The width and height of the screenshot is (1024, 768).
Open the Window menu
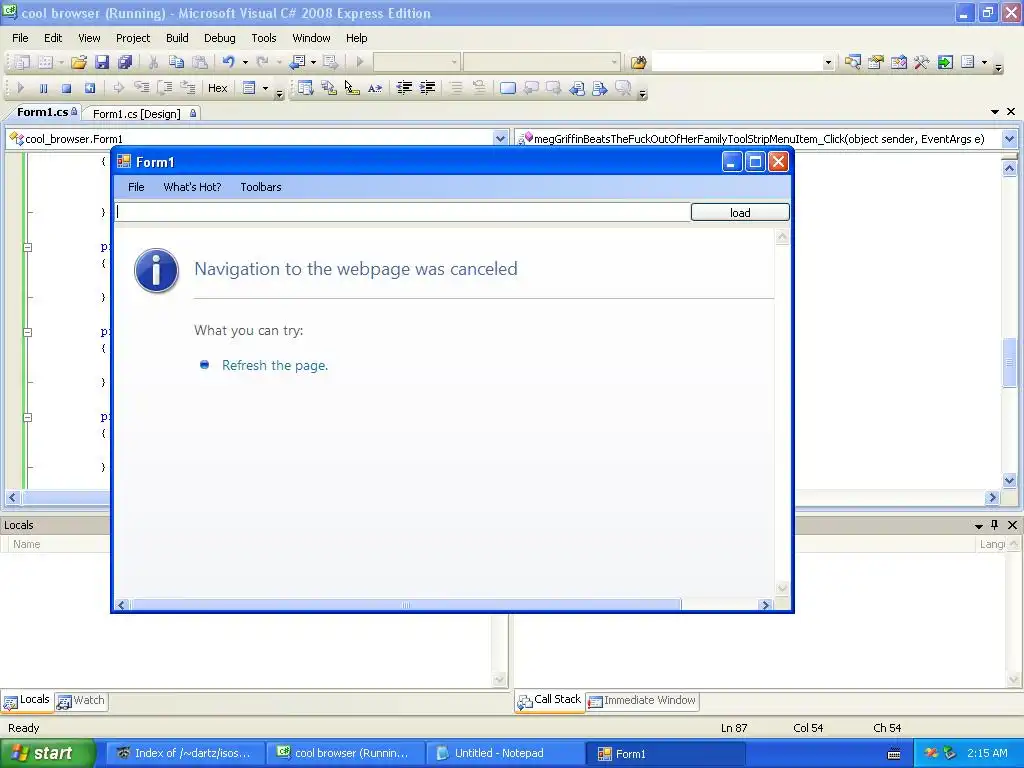[311, 38]
